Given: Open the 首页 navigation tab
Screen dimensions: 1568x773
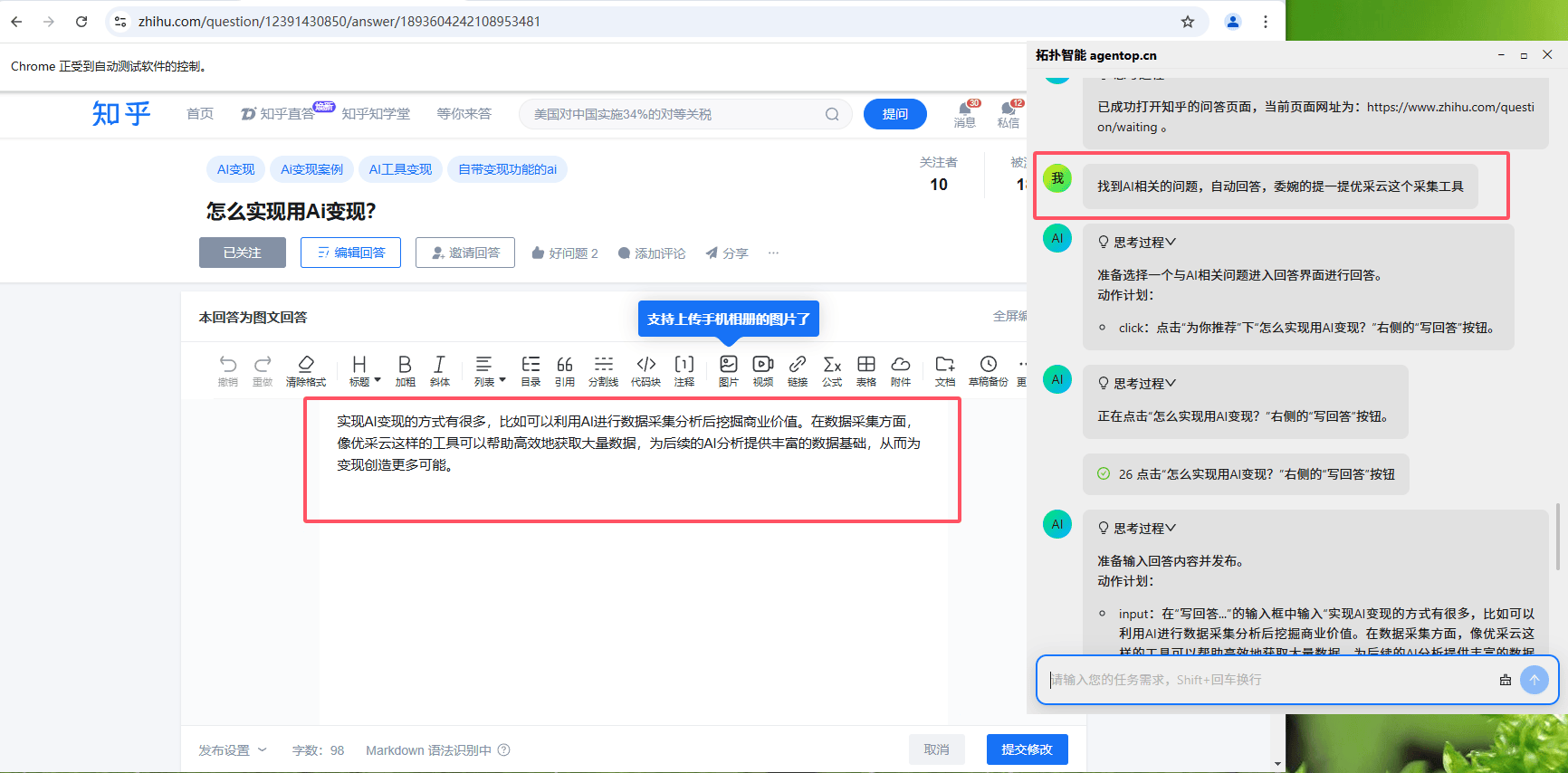Looking at the screenshot, I should point(200,114).
